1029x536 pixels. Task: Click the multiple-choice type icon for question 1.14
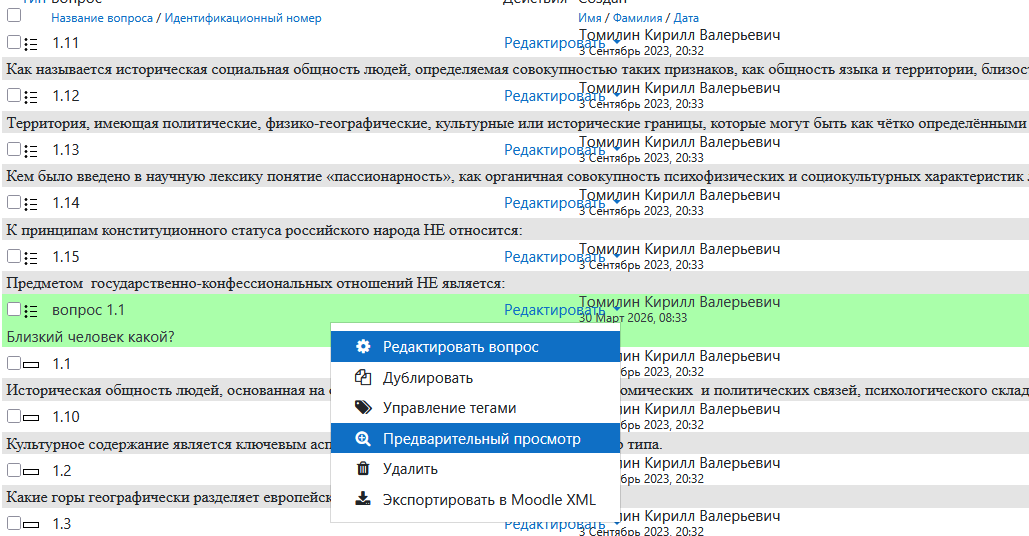pos(31,204)
